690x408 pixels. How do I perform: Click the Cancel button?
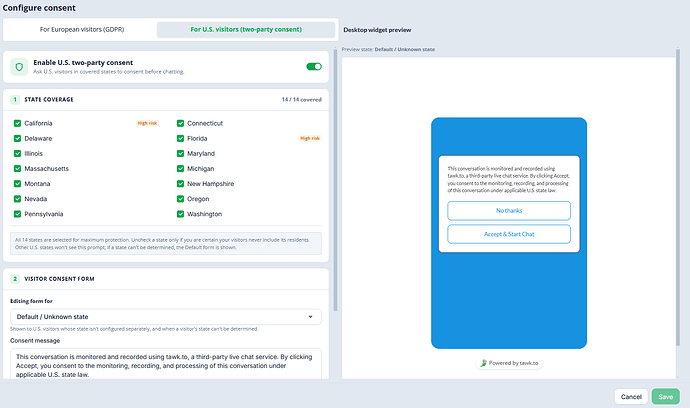click(x=631, y=397)
